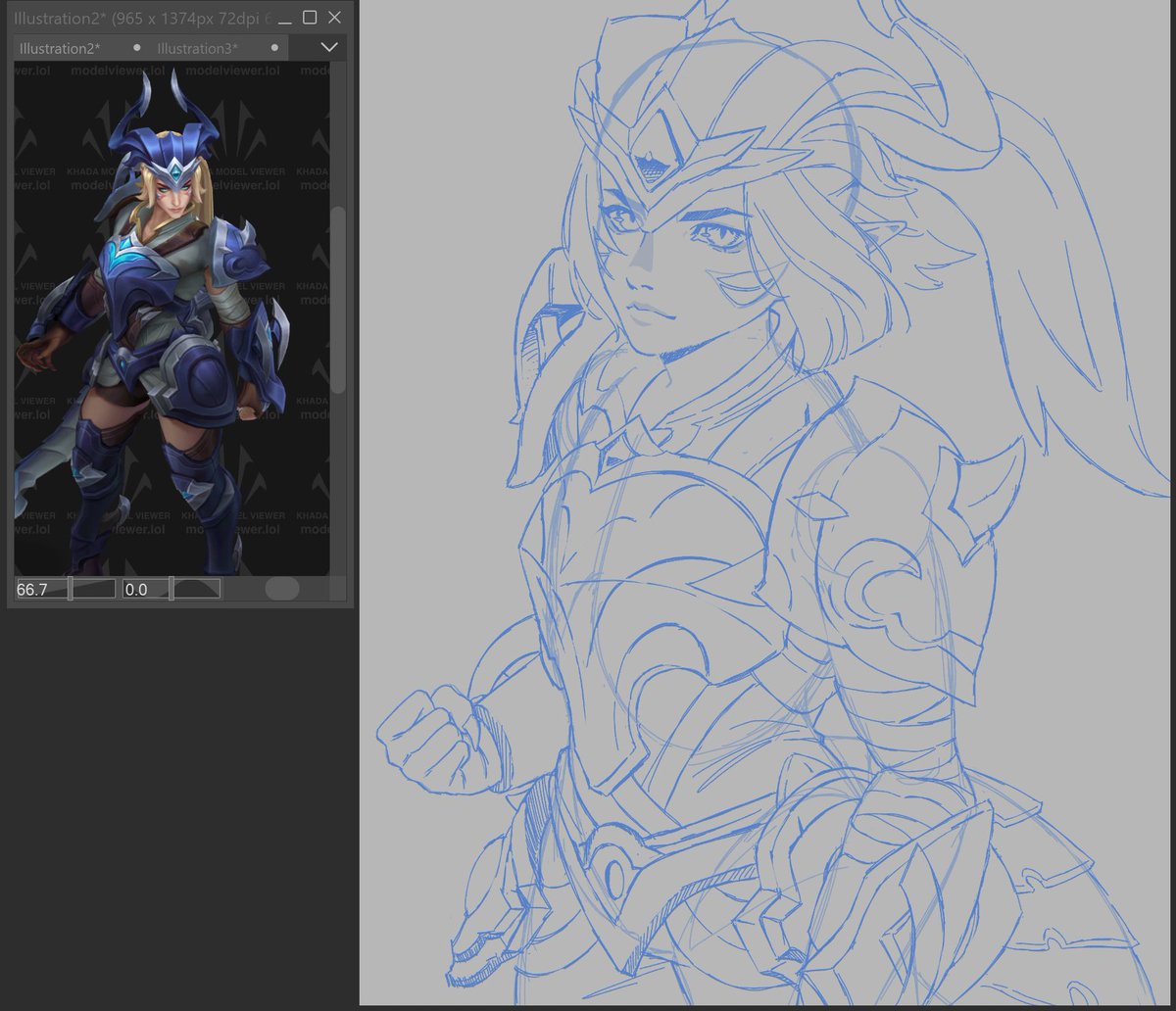Click the zoom slider showing 66.7

[x=66, y=589]
